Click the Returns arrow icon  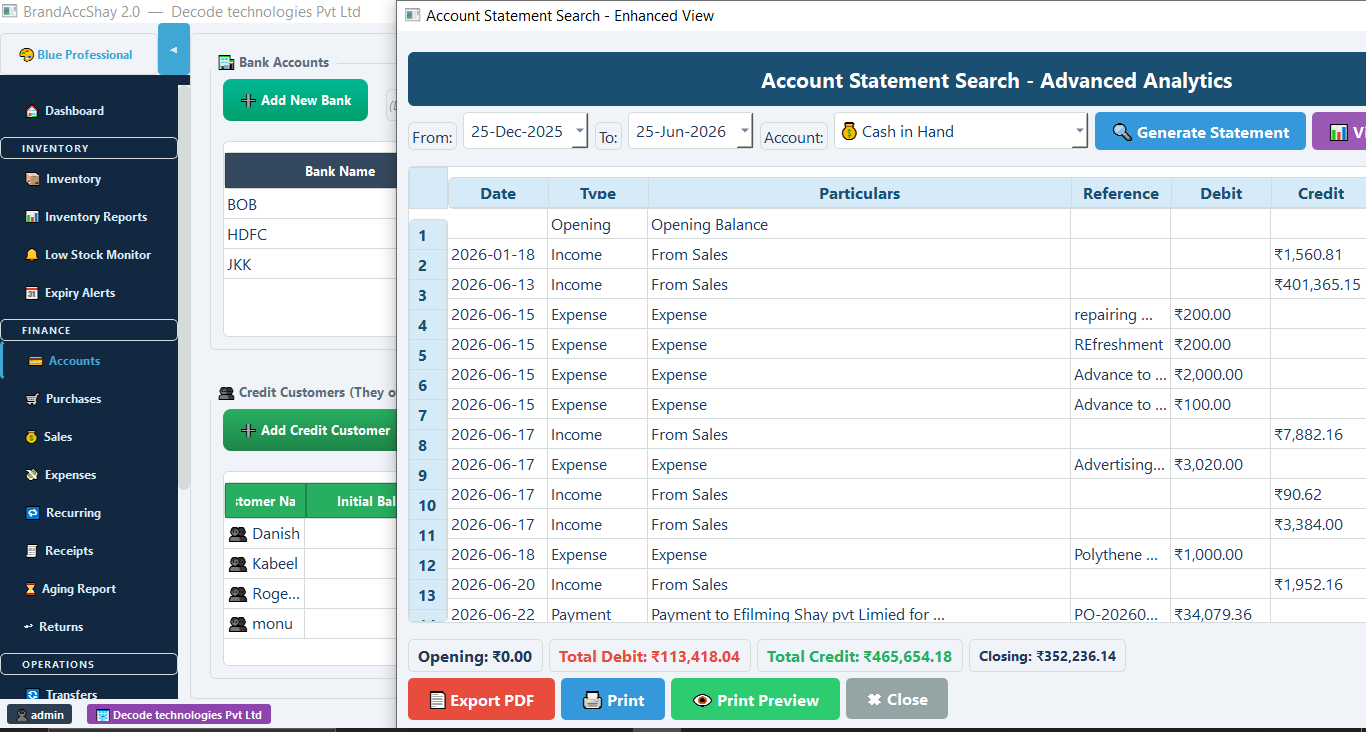(29, 627)
